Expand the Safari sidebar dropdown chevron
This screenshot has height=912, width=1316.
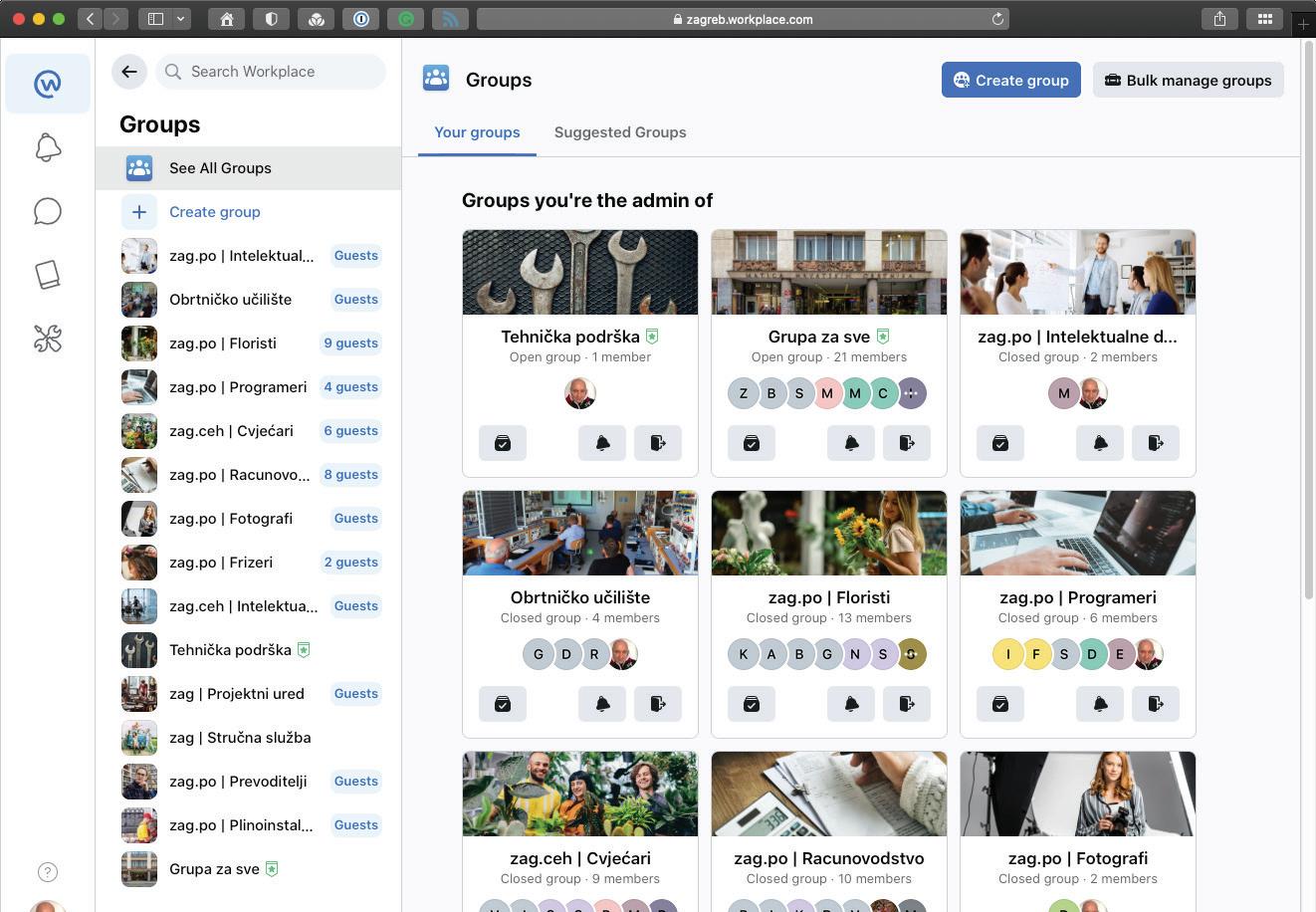click(181, 19)
